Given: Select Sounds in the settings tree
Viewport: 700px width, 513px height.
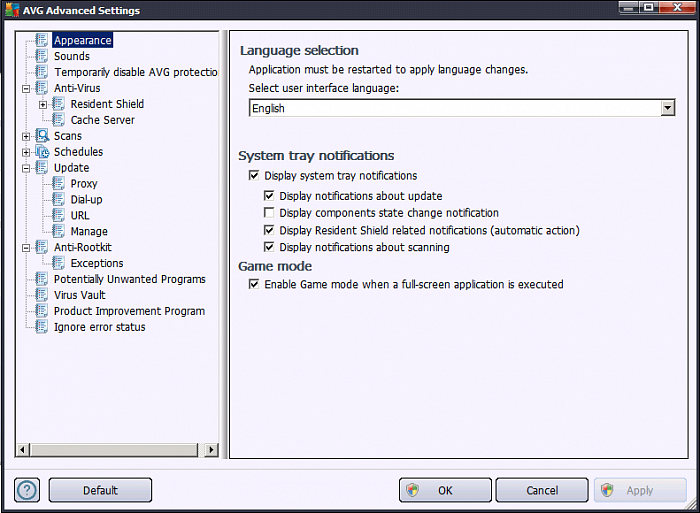Looking at the screenshot, I should click(x=72, y=56).
